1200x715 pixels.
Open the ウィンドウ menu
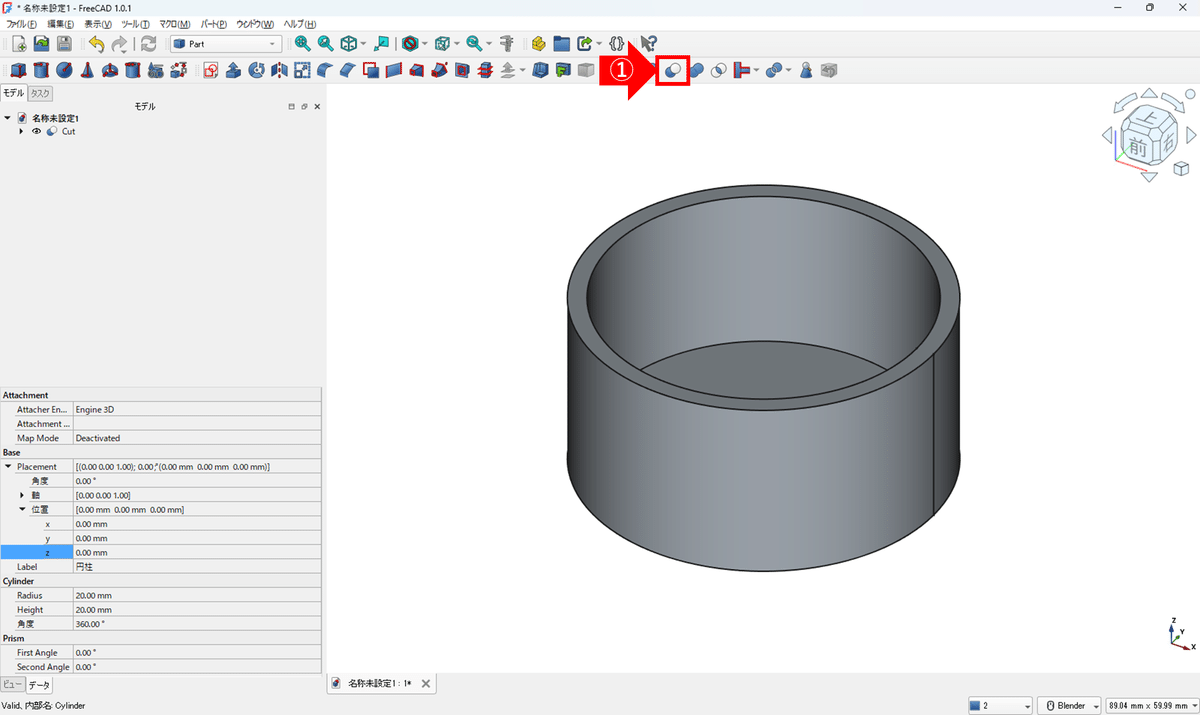(255, 24)
